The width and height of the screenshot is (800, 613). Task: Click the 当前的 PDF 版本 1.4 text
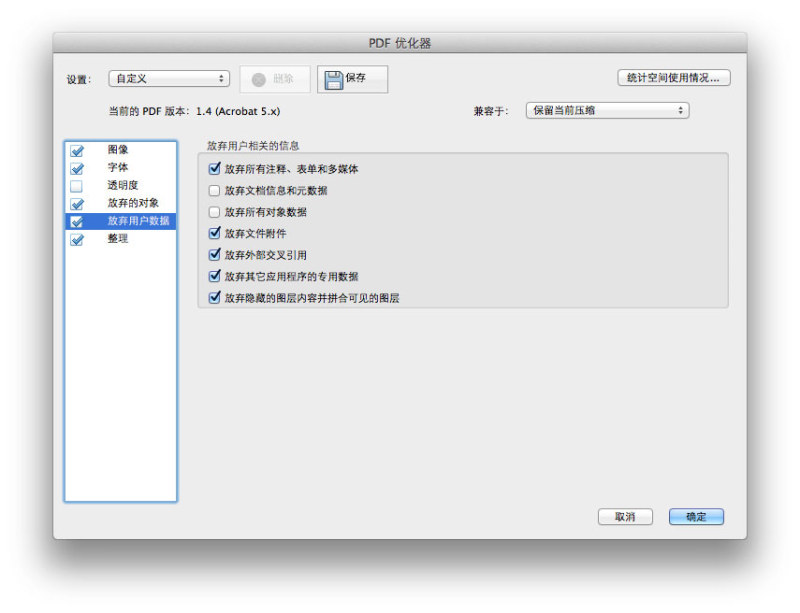pyautogui.click(x=194, y=111)
